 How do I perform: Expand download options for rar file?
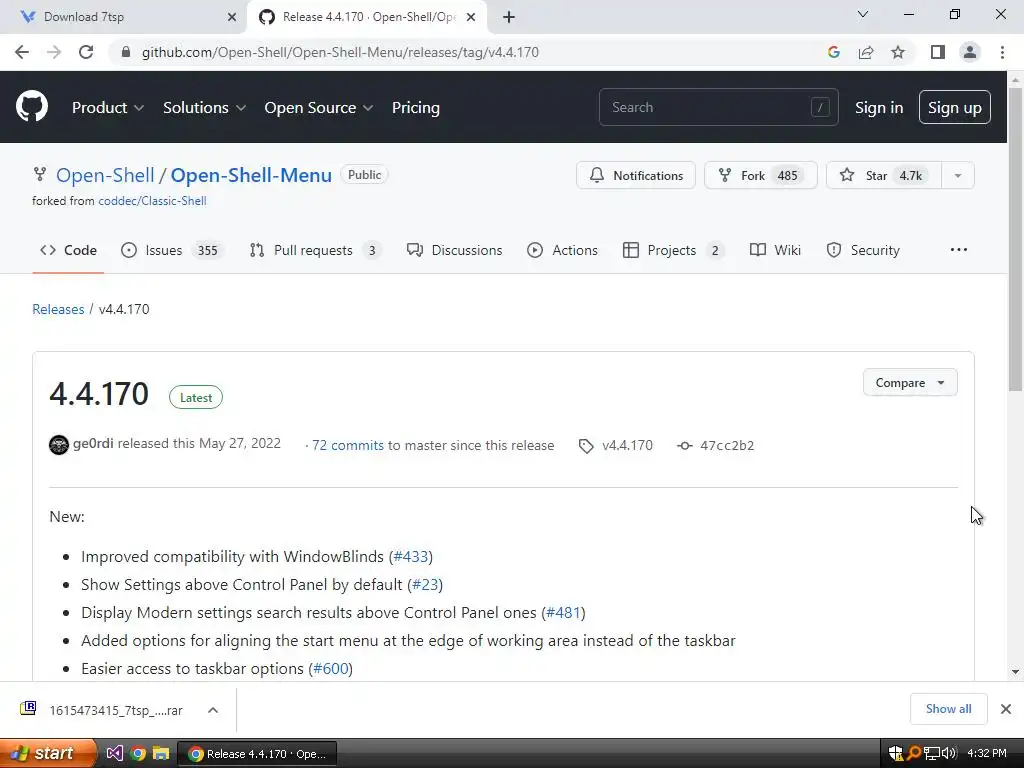pyautogui.click(x=213, y=710)
